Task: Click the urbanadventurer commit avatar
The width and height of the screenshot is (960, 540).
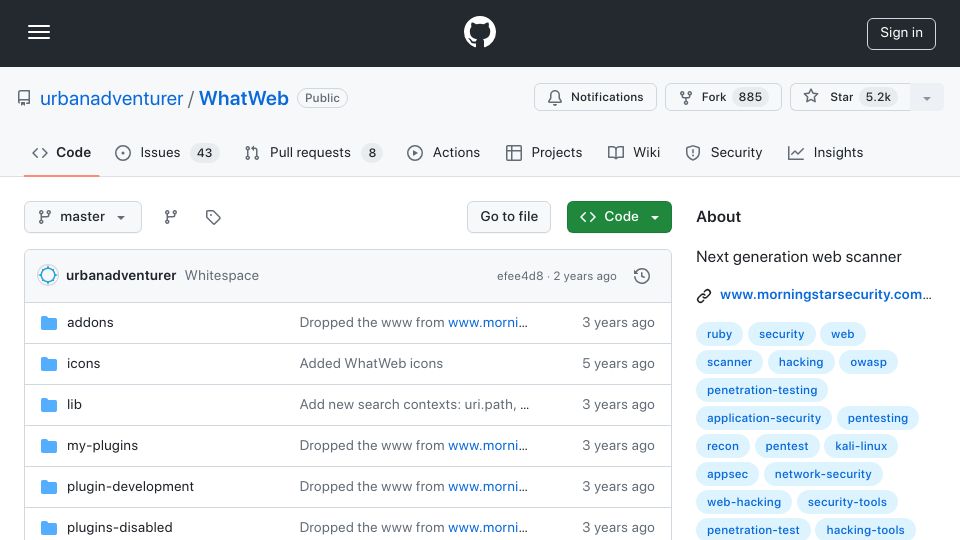Action: tap(48, 276)
